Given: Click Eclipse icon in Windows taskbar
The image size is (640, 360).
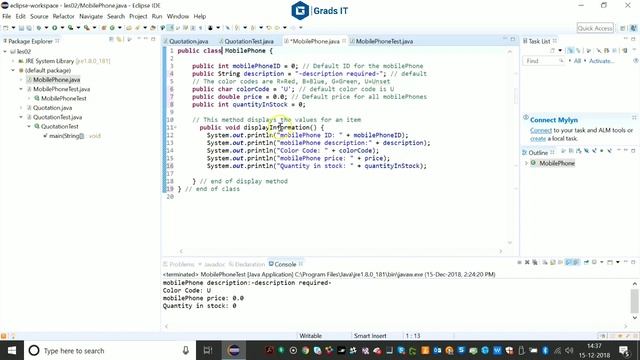Looking at the screenshot, I should click(x=234, y=350).
